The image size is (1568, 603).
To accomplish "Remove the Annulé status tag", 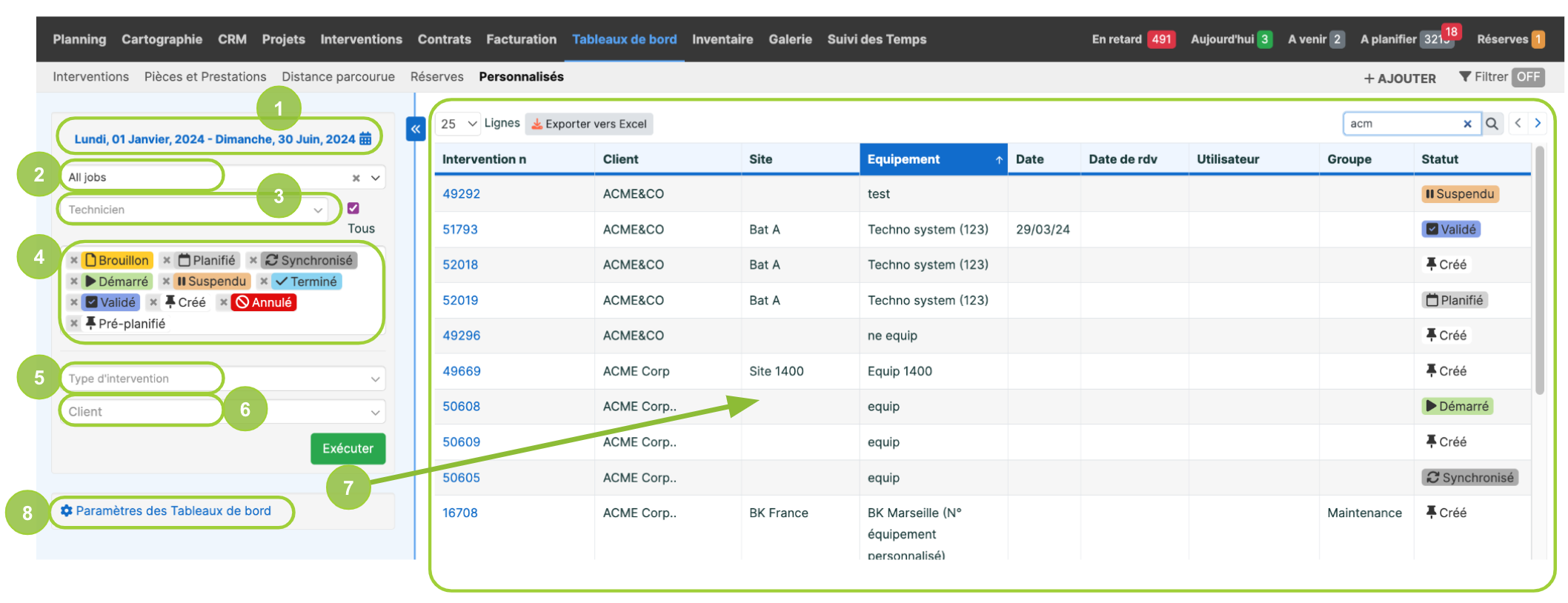I will click(224, 302).
